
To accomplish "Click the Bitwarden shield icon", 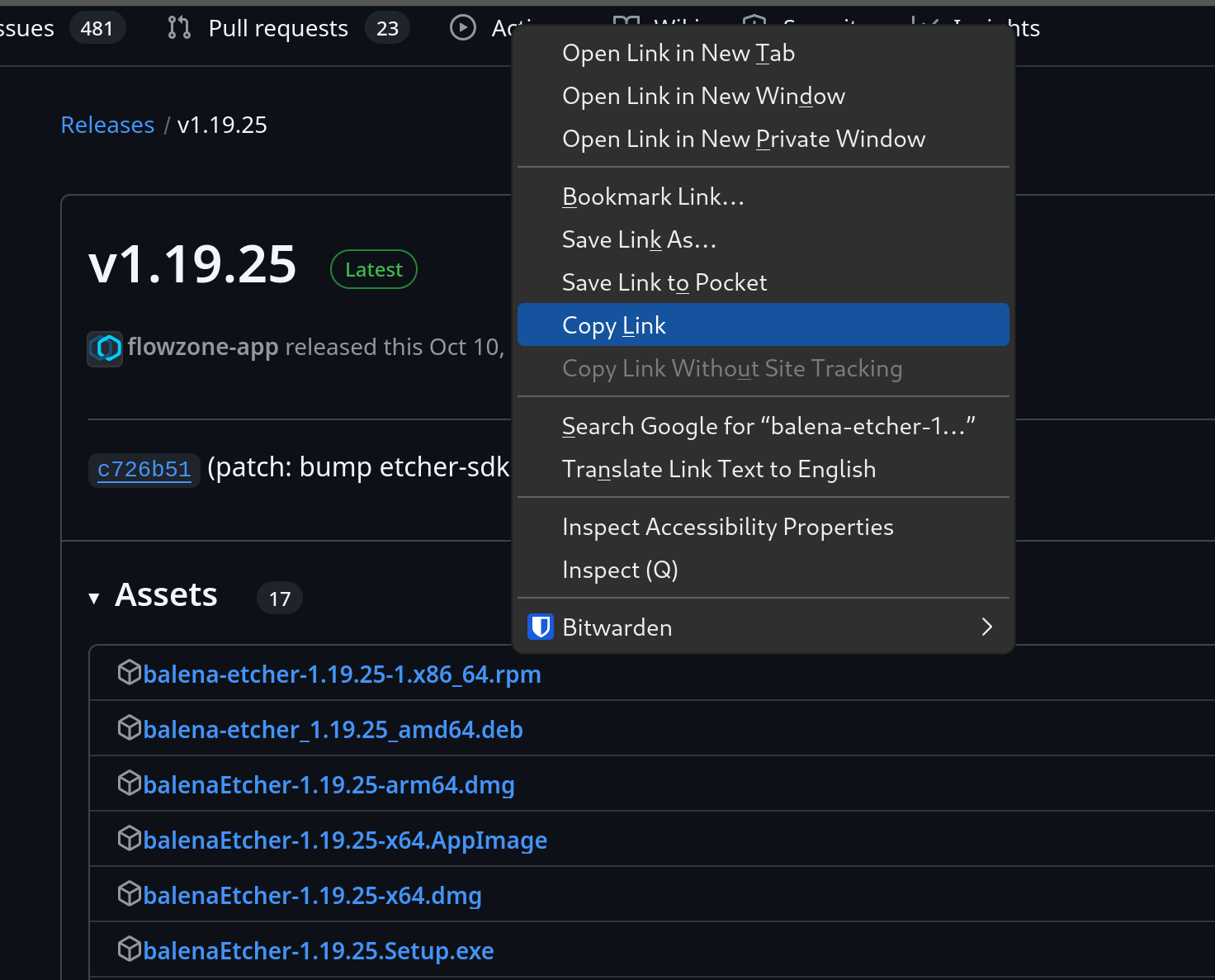I will pyautogui.click(x=541, y=627).
